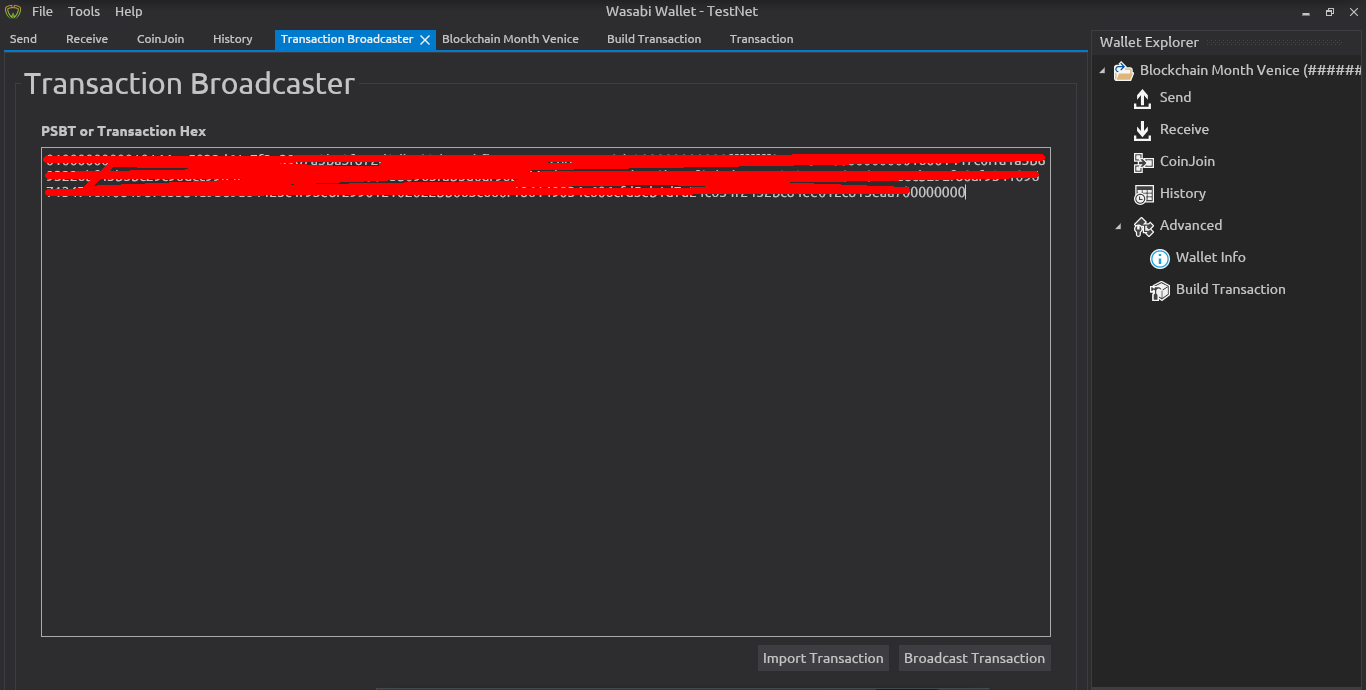Click the Wallet Info blue info icon

[x=1160, y=259]
